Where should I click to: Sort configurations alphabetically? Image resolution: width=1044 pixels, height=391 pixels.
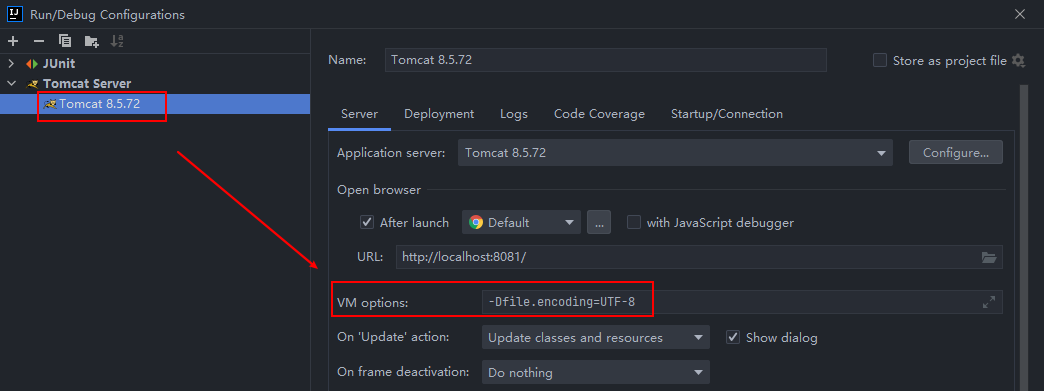(x=117, y=41)
